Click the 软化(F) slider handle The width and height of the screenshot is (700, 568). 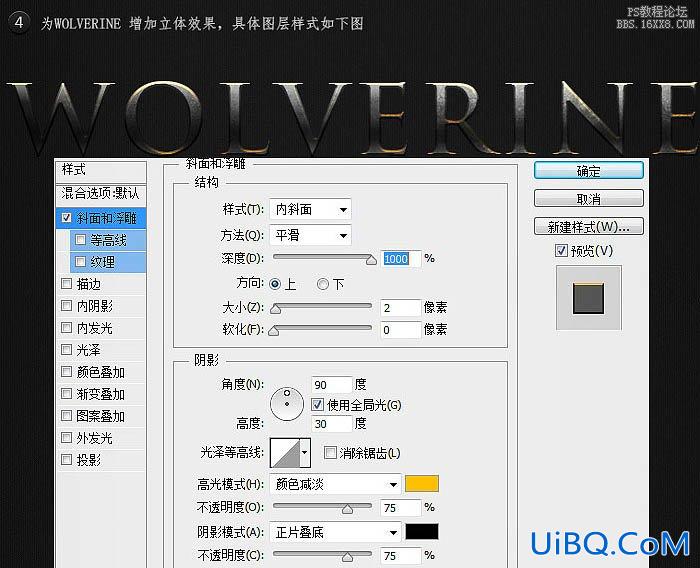tap(274, 331)
